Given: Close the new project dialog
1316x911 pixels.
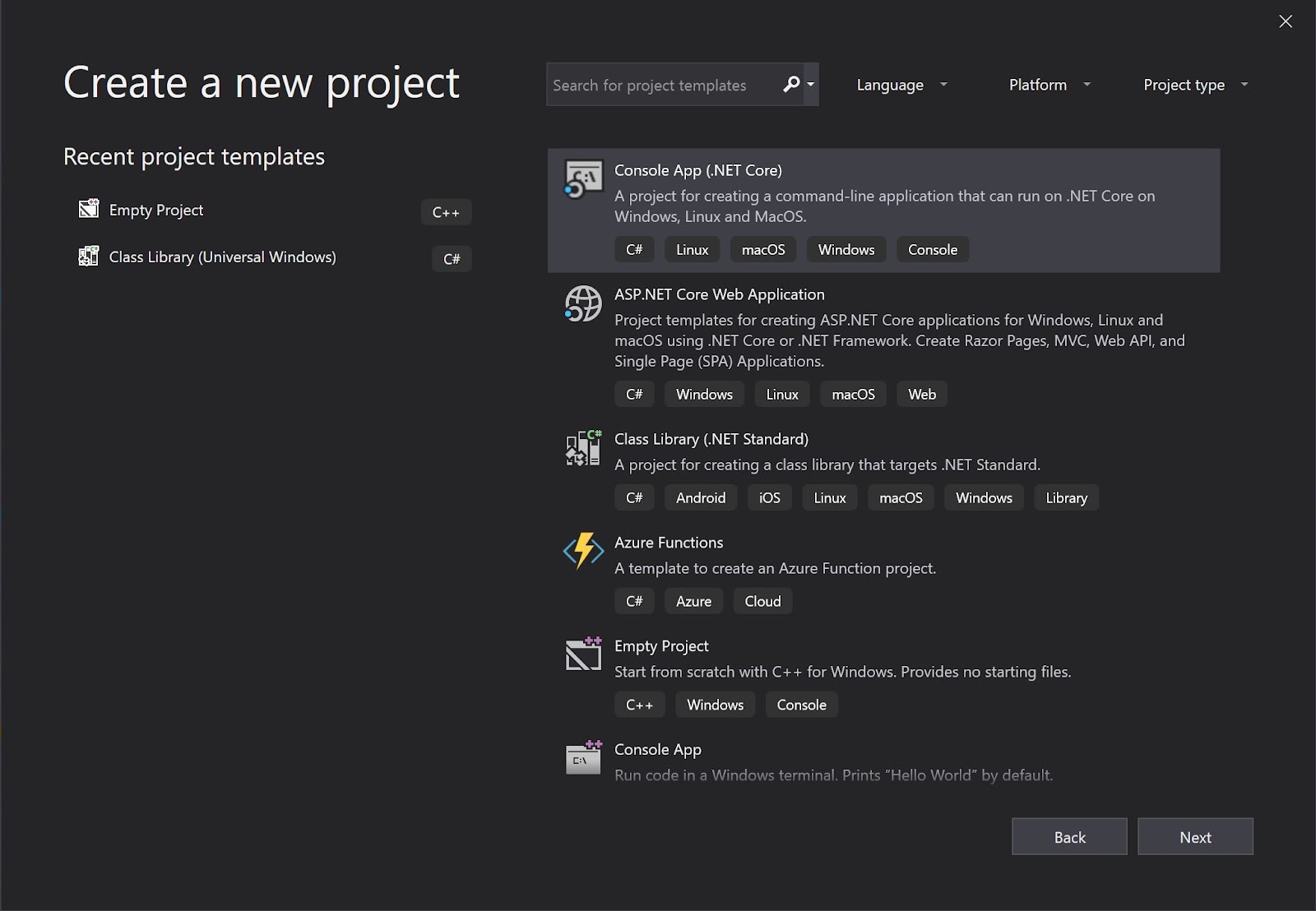Looking at the screenshot, I should 1286,21.
